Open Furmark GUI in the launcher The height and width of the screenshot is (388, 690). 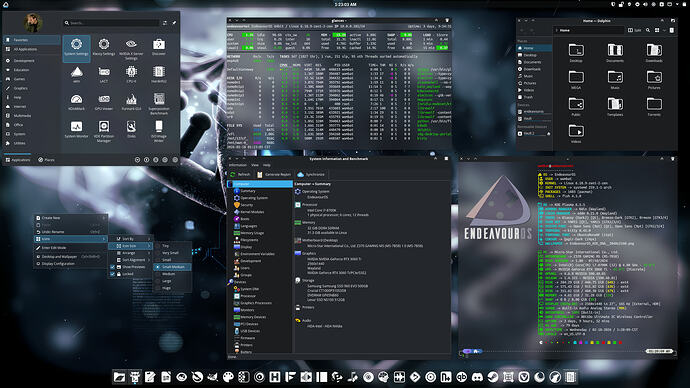click(131, 102)
